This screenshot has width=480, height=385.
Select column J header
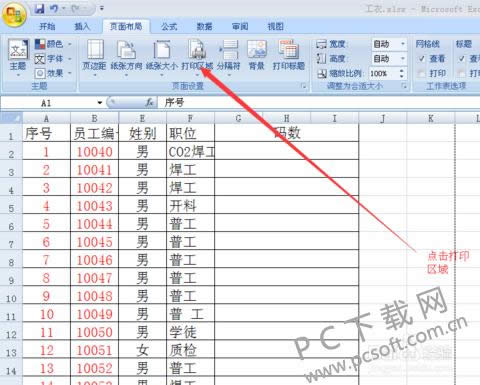[x=383, y=118]
